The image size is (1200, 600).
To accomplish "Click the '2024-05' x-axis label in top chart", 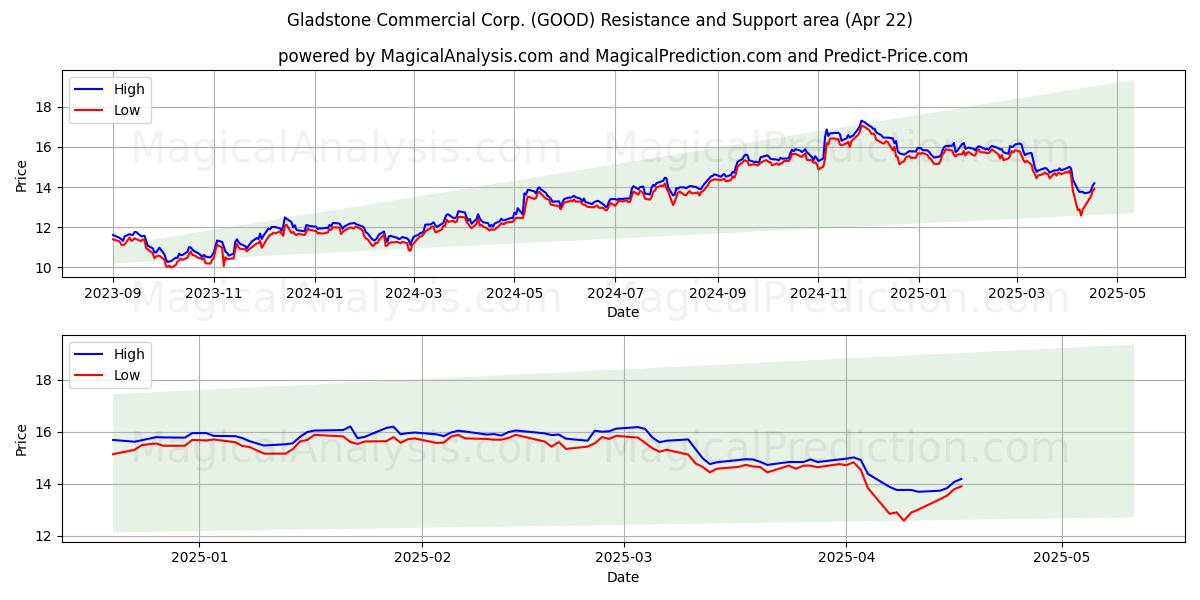I will pyautogui.click(x=514, y=294).
